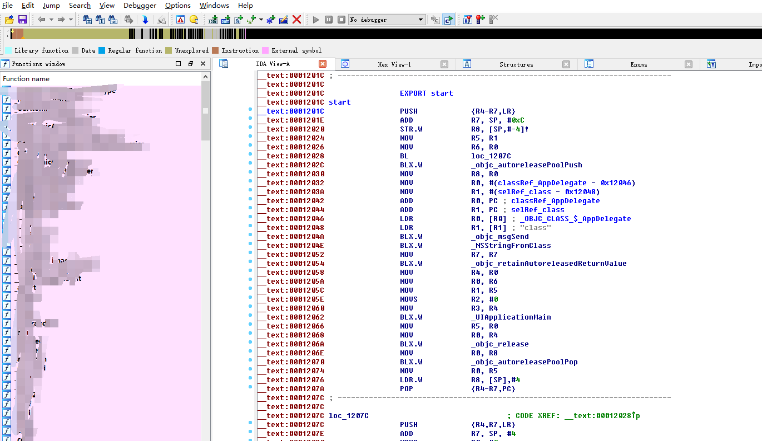Image resolution: width=762 pixels, height=441 pixels.
Task: Open the forward-arrow history dropdown
Action: click(71, 19)
